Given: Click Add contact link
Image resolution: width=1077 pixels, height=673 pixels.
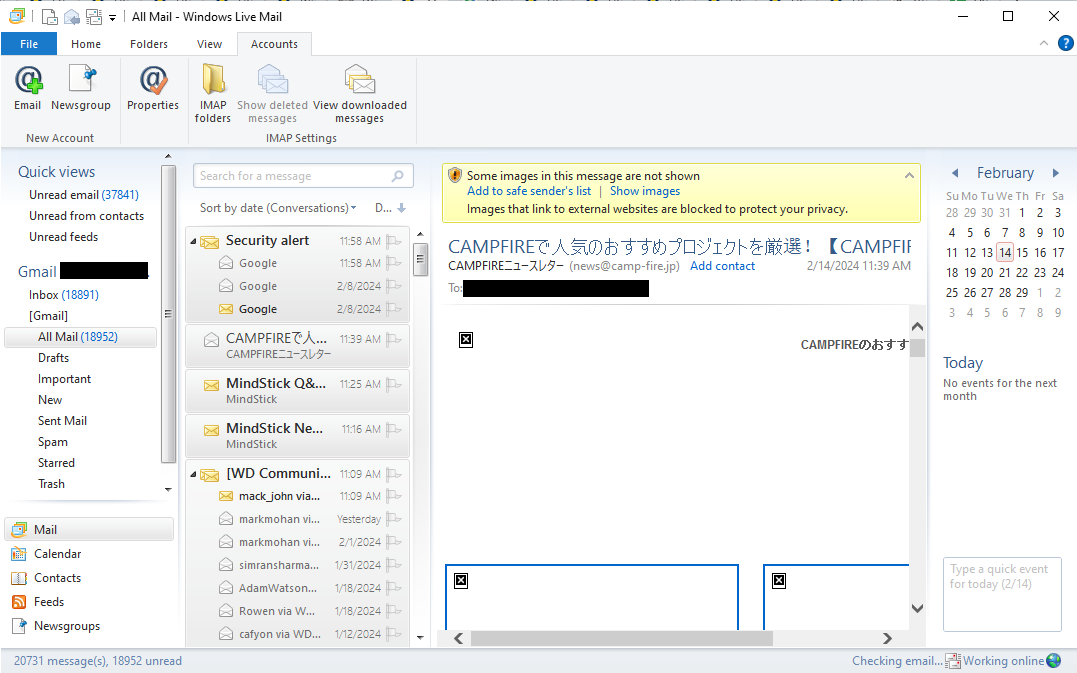Looking at the screenshot, I should tap(722, 266).
